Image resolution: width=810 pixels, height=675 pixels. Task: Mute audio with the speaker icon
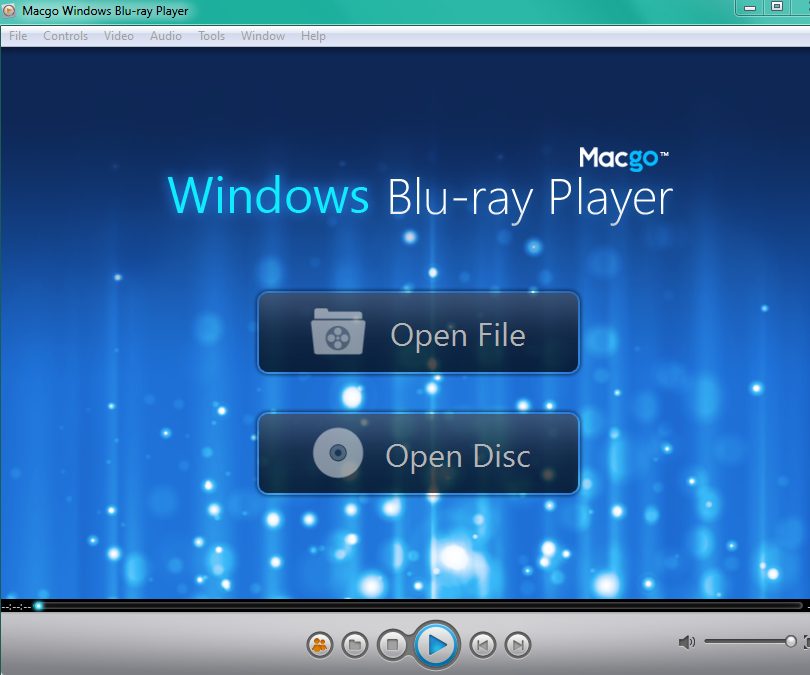click(x=687, y=642)
